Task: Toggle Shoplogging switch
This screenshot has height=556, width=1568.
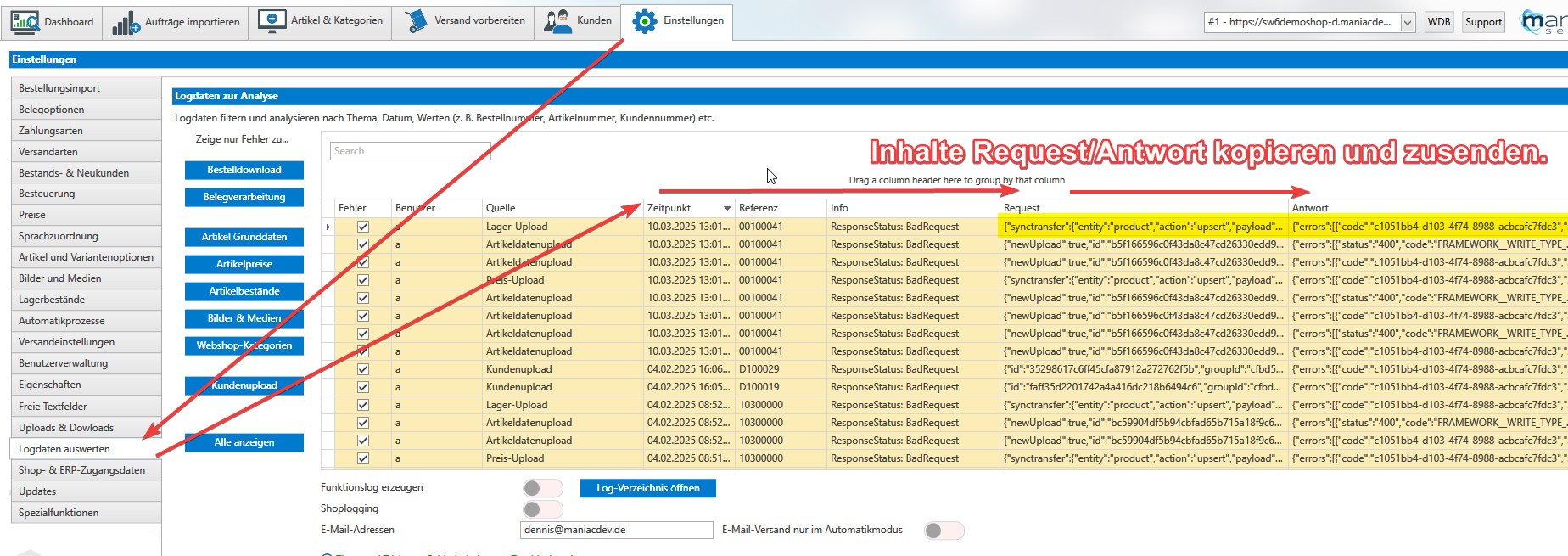Action: [x=542, y=509]
